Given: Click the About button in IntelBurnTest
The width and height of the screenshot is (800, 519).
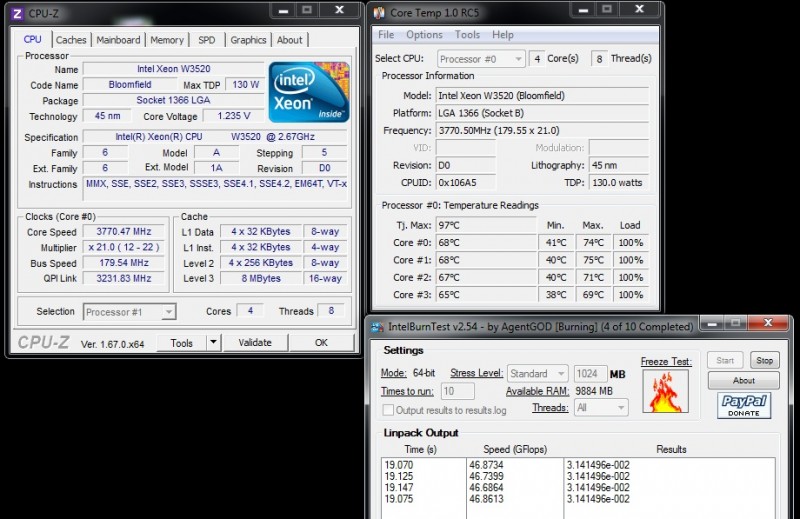Looking at the screenshot, I should click(743, 381).
